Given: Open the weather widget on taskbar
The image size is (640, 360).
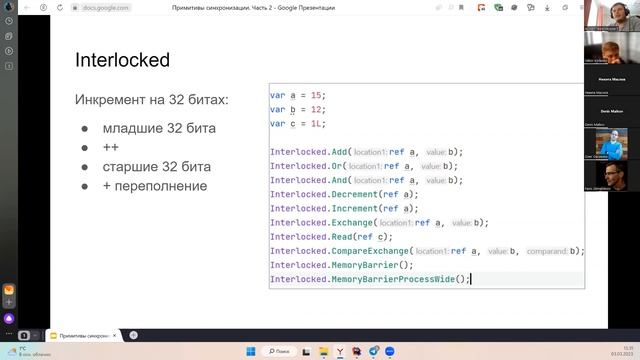Looking at the screenshot, I should click(29, 351).
